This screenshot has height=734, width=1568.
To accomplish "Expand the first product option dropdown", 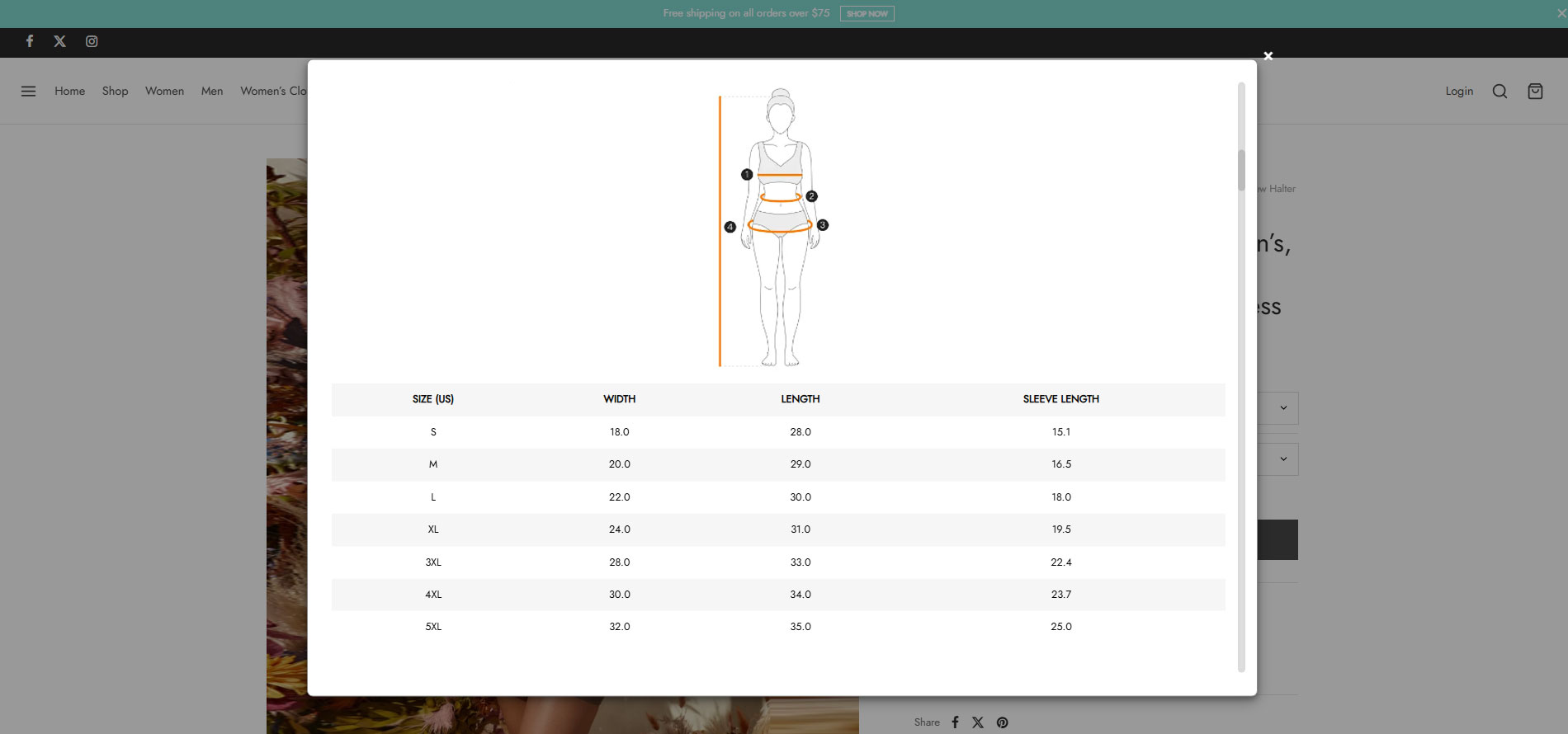I will (1278, 408).
